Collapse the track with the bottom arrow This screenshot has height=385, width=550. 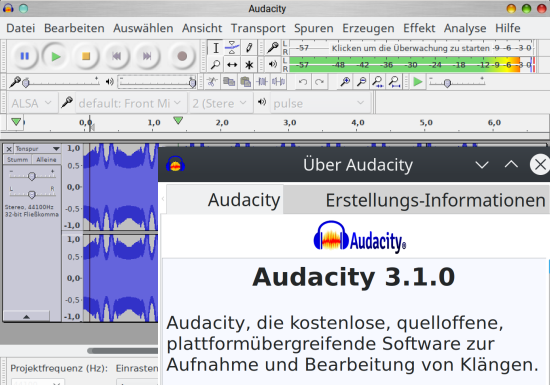click(26, 317)
